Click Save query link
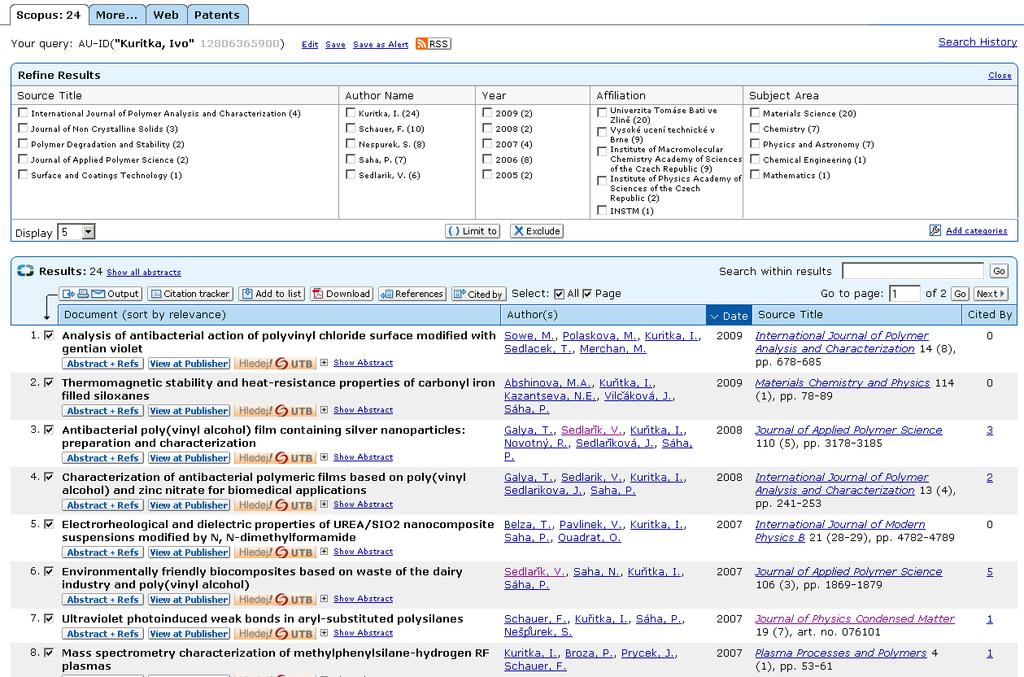The image size is (1024, 677). [336, 44]
